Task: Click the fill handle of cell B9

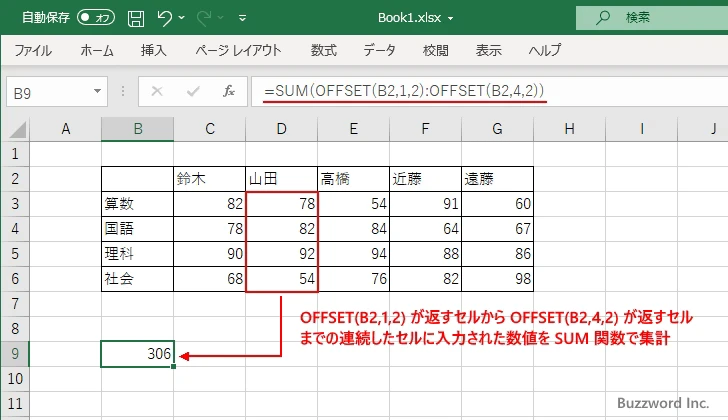Action: click(x=173, y=367)
